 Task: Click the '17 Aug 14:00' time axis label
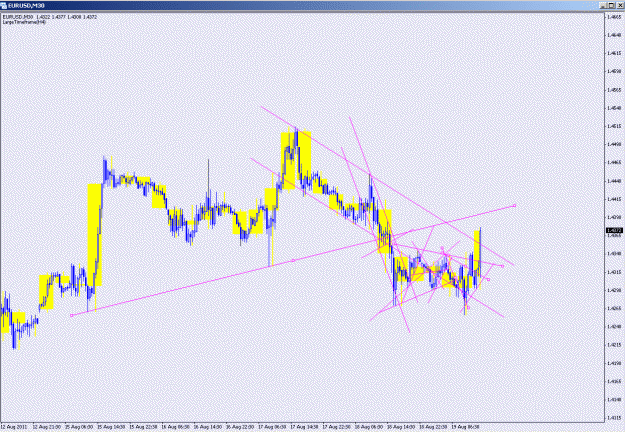click(304, 426)
